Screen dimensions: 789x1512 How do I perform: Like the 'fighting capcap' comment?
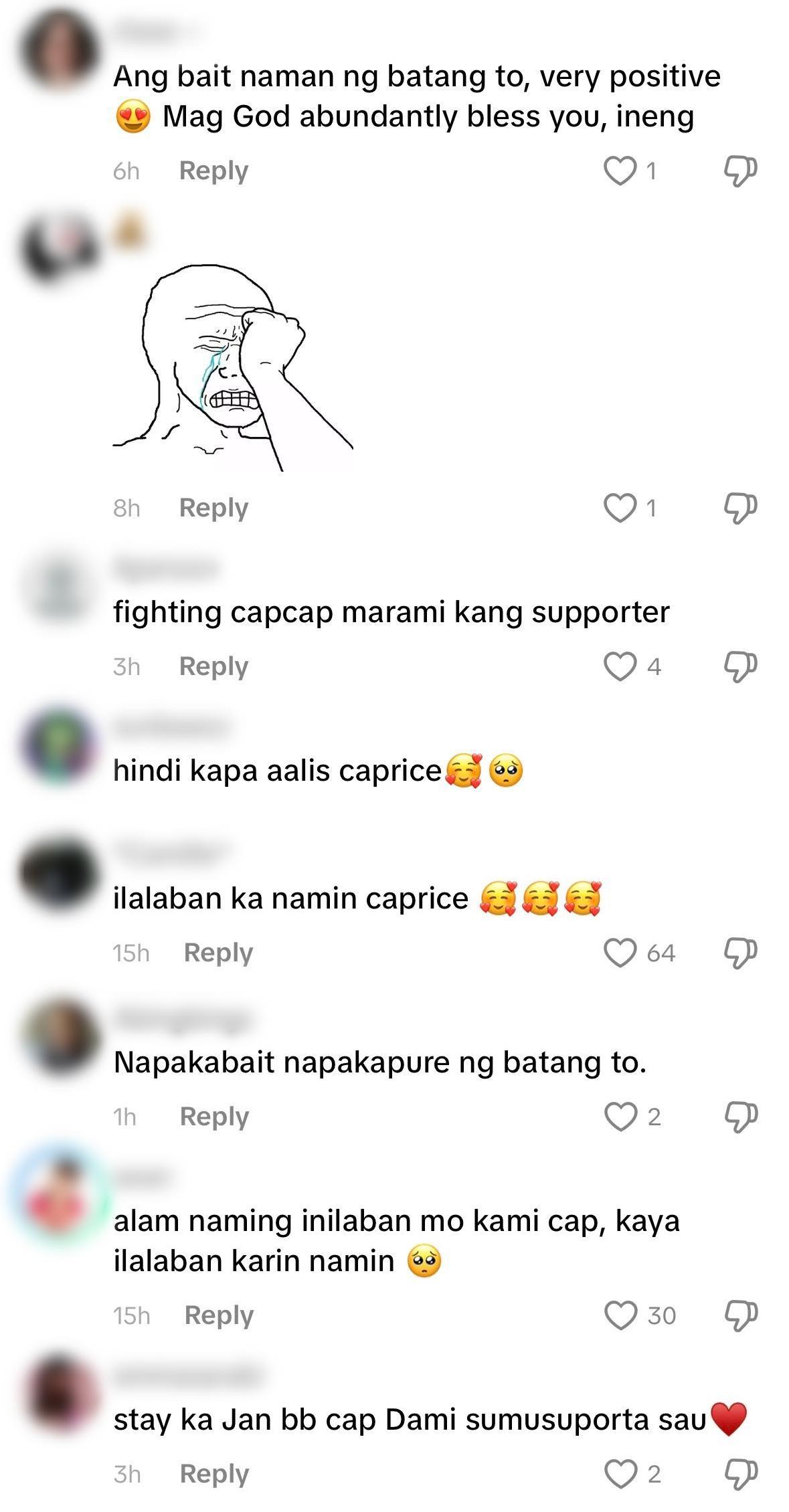(620, 666)
